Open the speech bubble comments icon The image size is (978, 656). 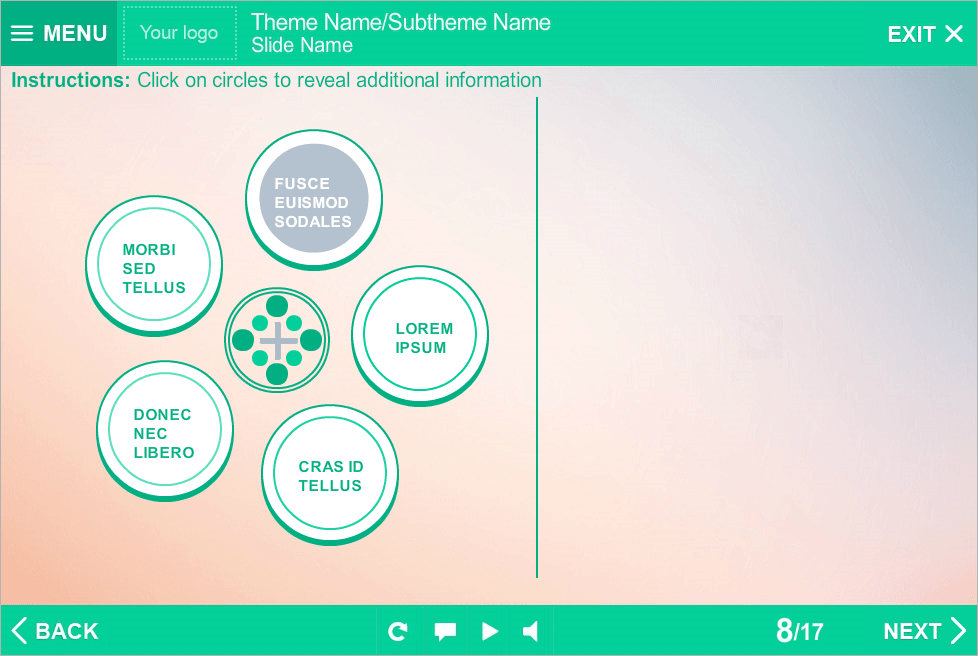[445, 631]
